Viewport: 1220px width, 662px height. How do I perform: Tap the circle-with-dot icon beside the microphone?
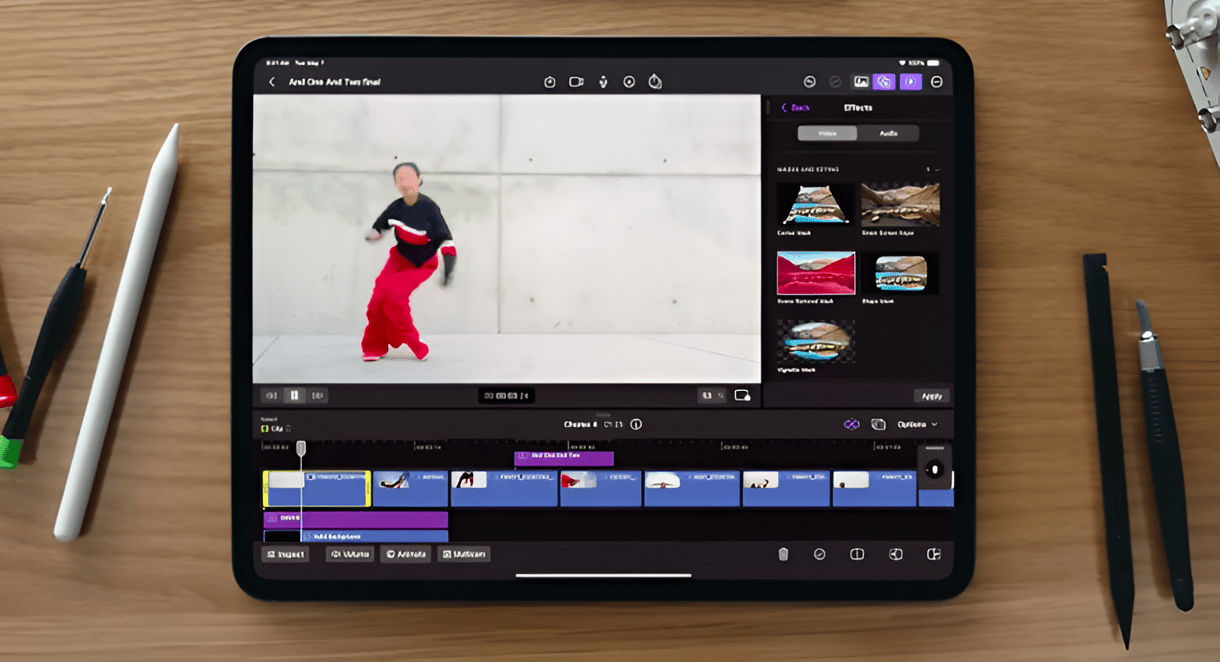click(x=629, y=82)
